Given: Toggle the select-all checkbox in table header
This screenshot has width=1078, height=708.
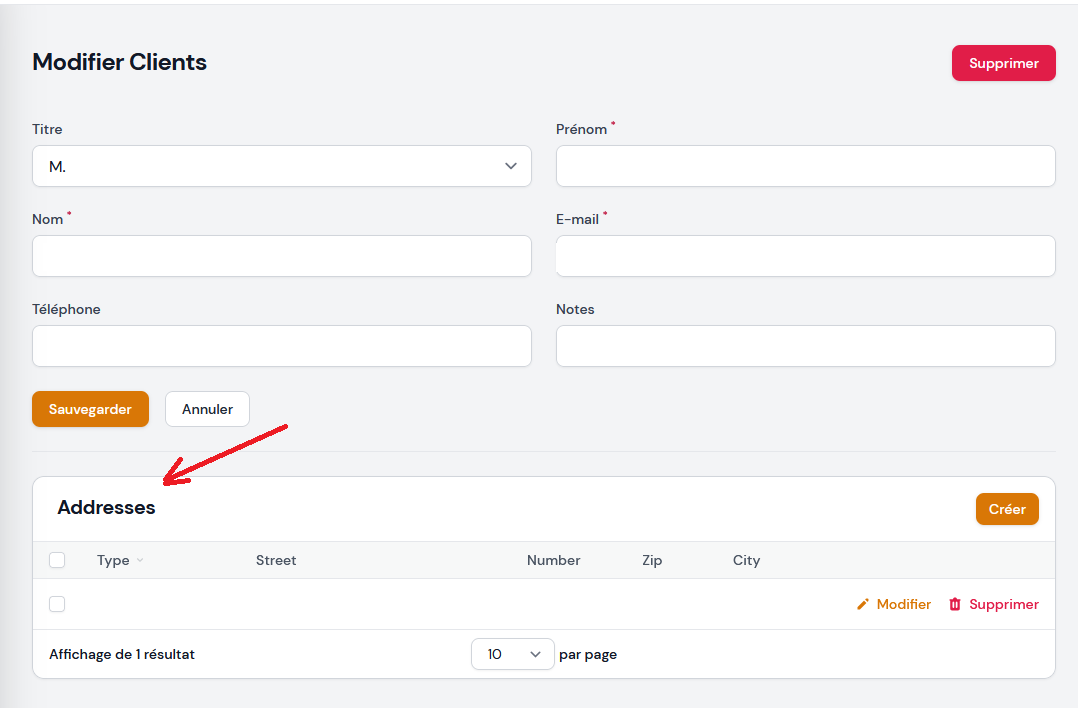Looking at the screenshot, I should tap(57, 560).
